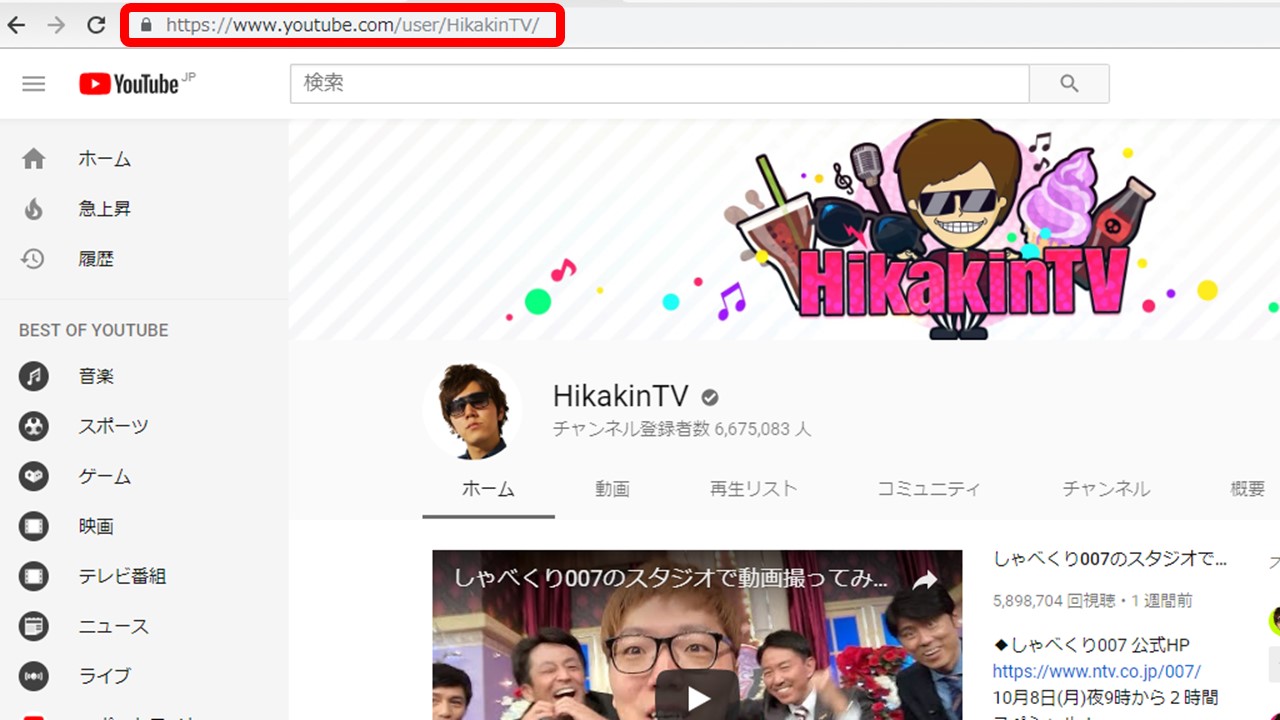Click the home icon in sidebar
Image resolution: width=1280 pixels, height=720 pixels.
pyautogui.click(x=34, y=159)
